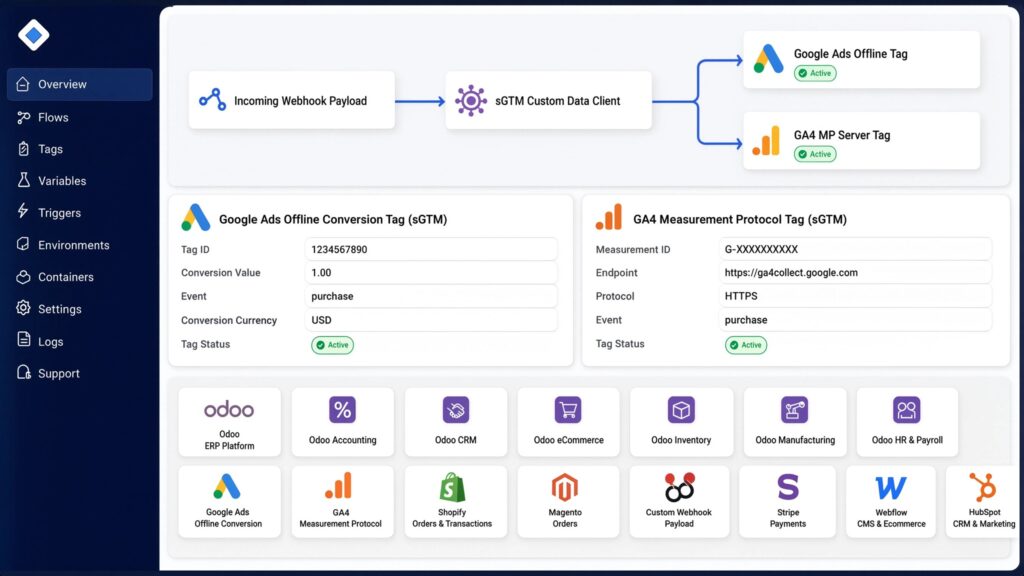Open the Odoo Accounting card
The height and width of the screenshot is (576, 1024).
(343, 422)
